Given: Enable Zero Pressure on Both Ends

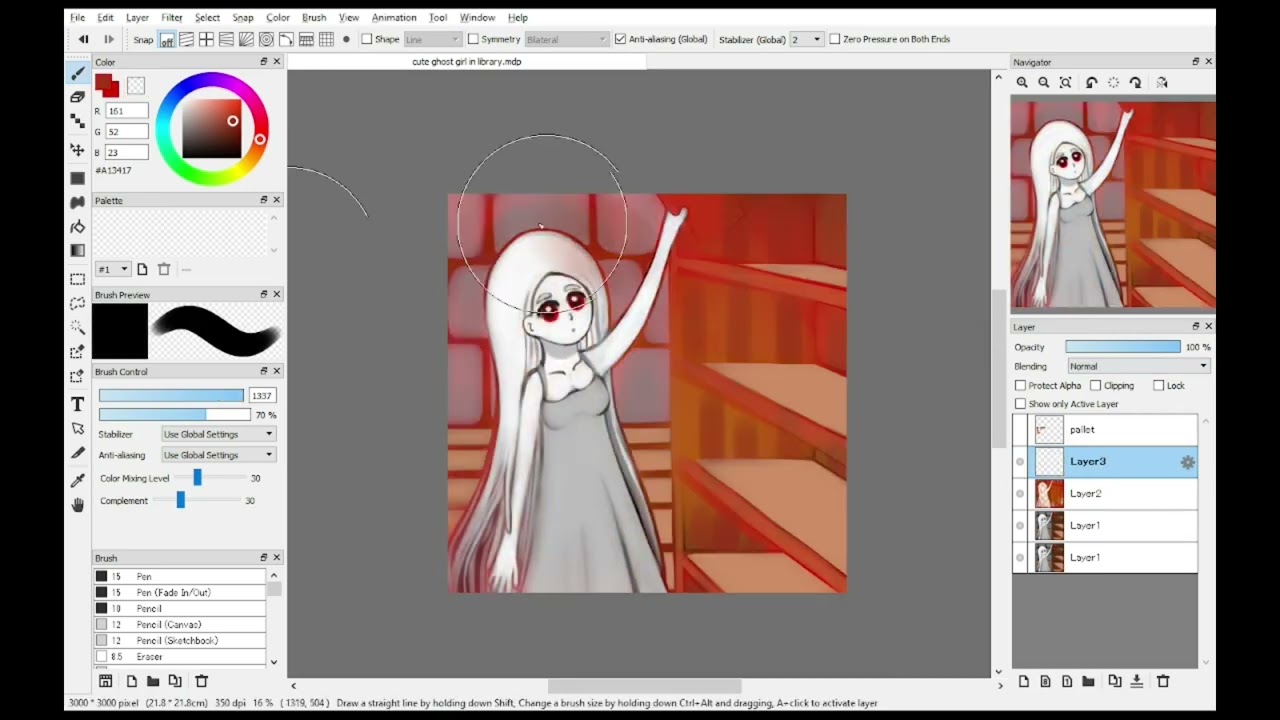Looking at the screenshot, I should tap(835, 39).
